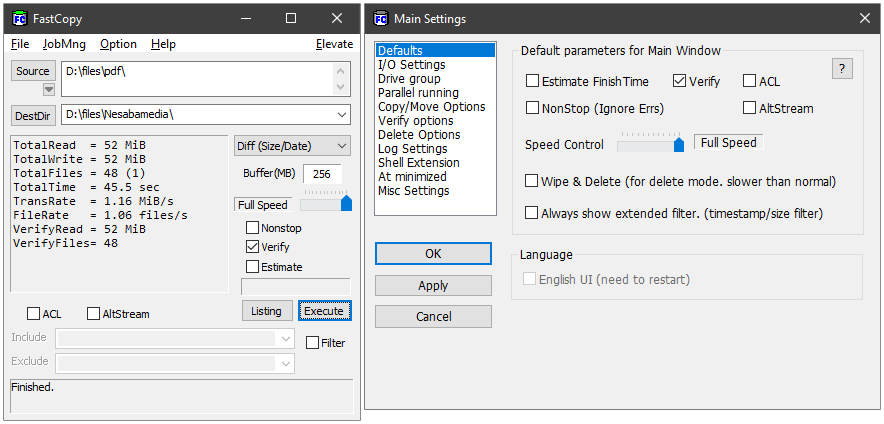Image resolution: width=884 pixels, height=424 pixels.
Task: Toggle the Nonstop checkbox in FastCopy window
Action: coord(253,228)
